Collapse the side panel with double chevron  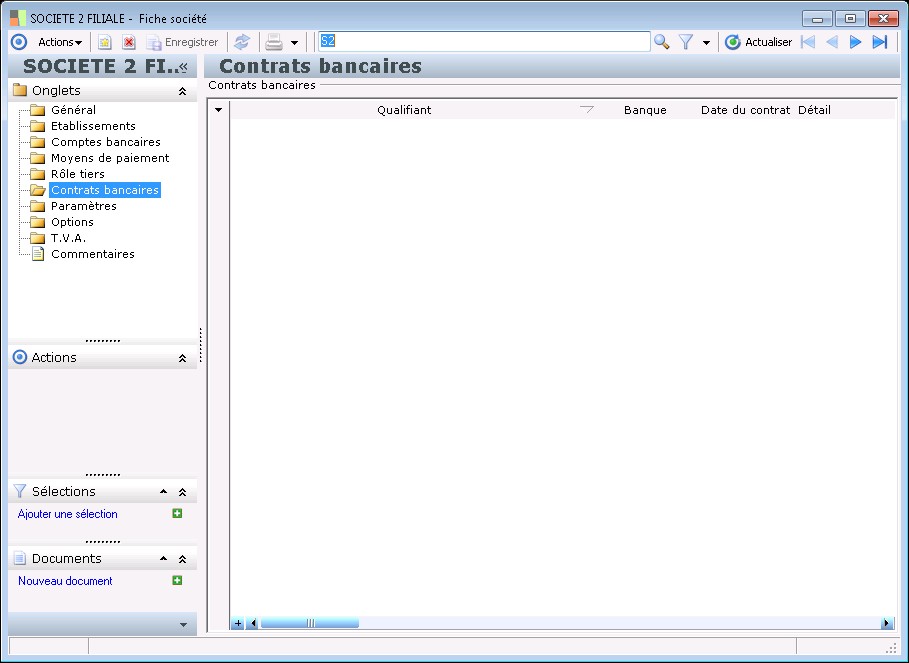(183, 67)
